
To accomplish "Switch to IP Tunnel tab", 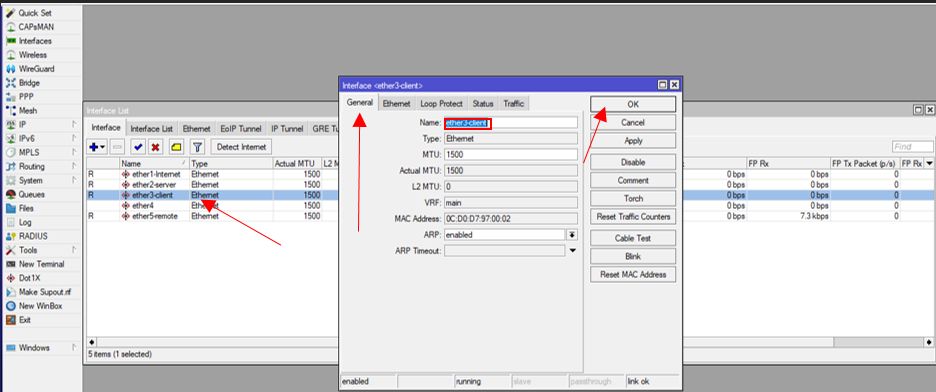I will 287,128.
